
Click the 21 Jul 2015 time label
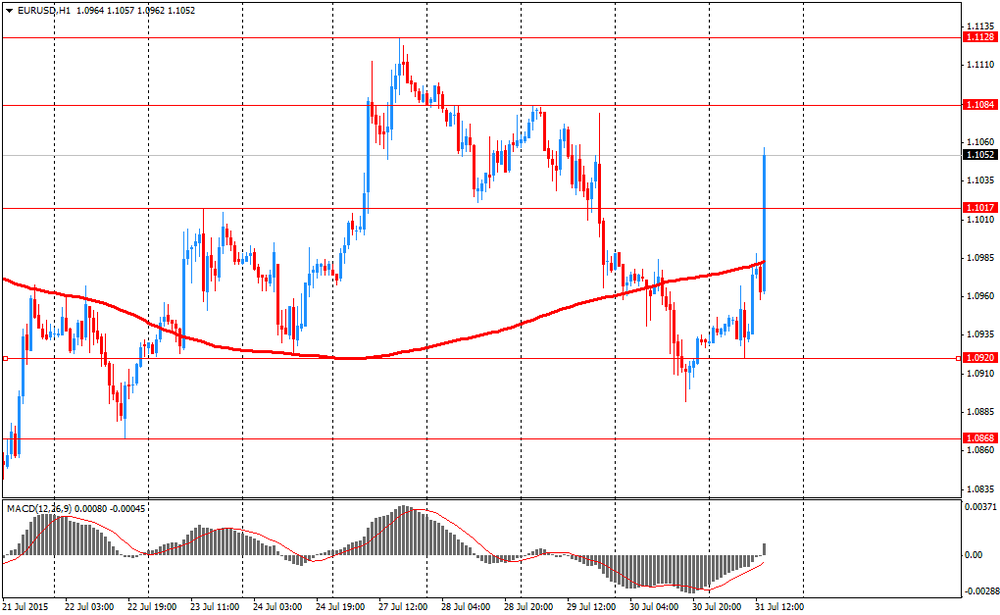click(26, 607)
